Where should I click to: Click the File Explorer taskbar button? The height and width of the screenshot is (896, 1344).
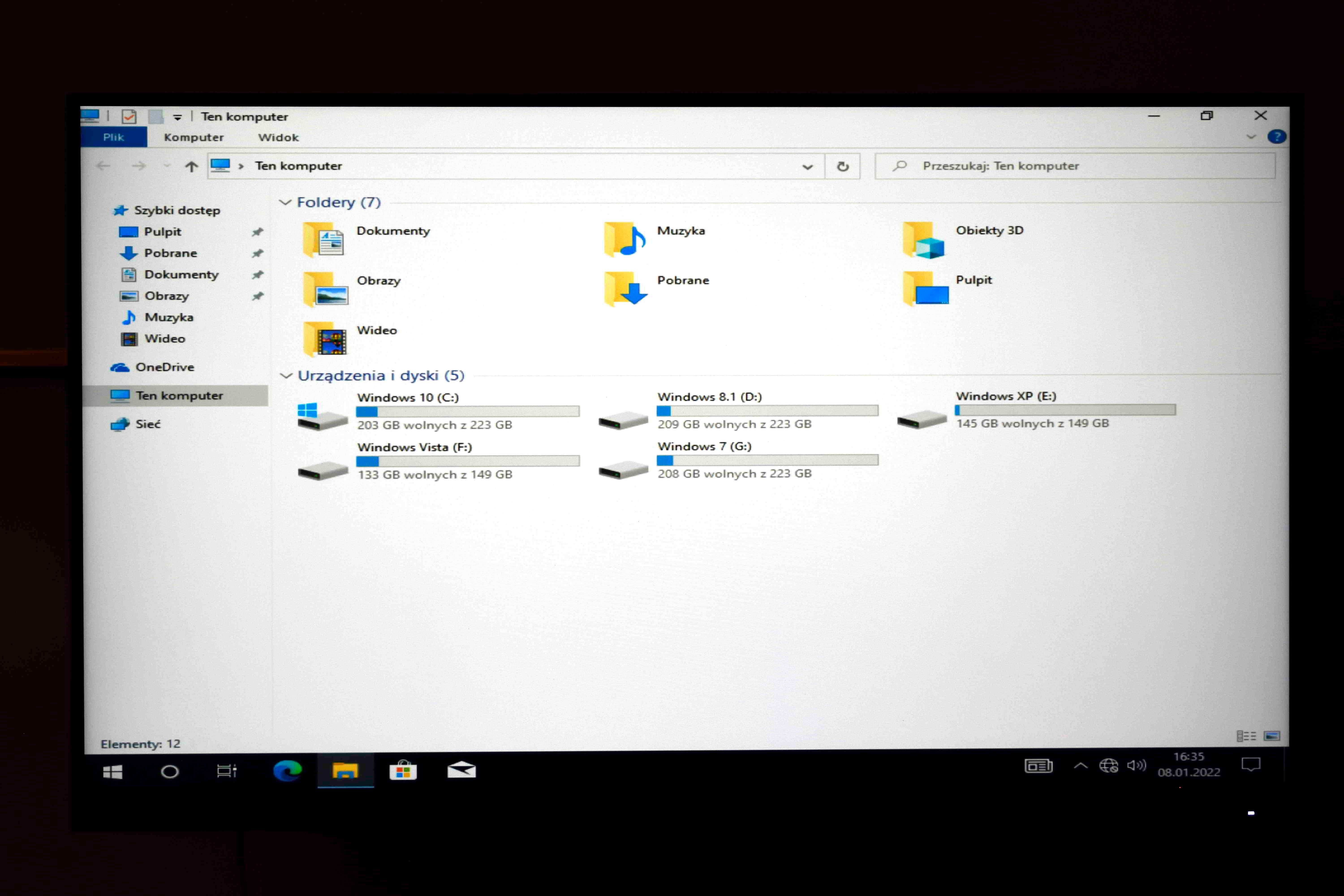click(x=345, y=771)
